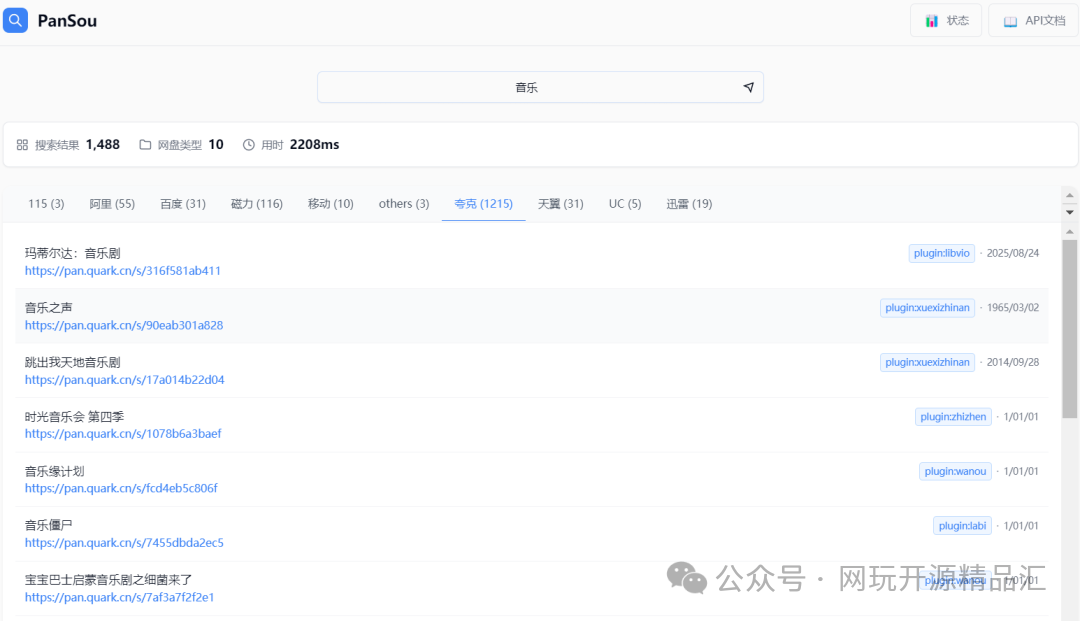
Task: Click the PanSou magnifier logo icon
Action: coord(17,20)
